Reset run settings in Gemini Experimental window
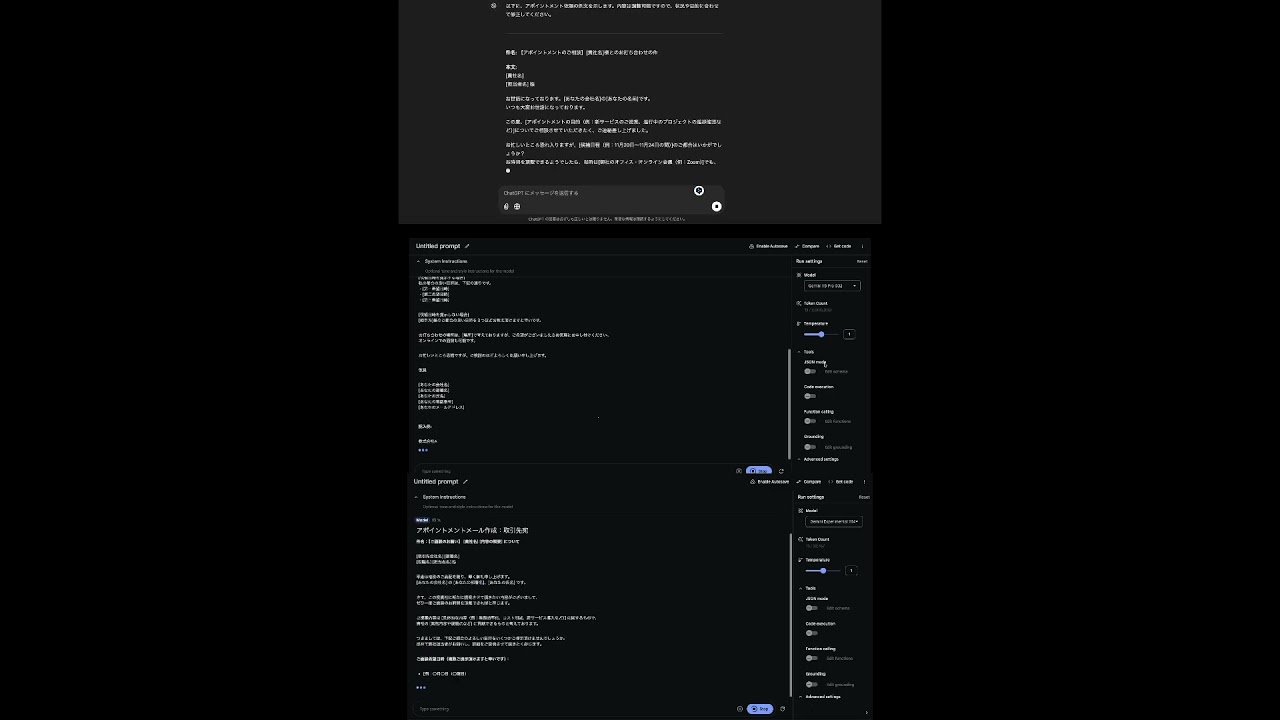 864,497
